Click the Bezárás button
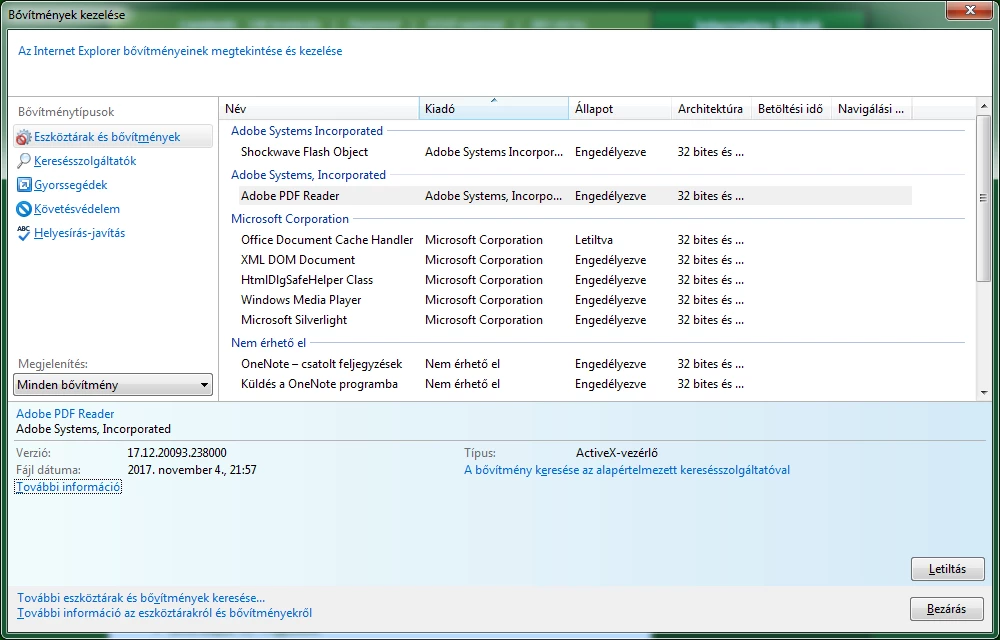 click(x=946, y=609)
